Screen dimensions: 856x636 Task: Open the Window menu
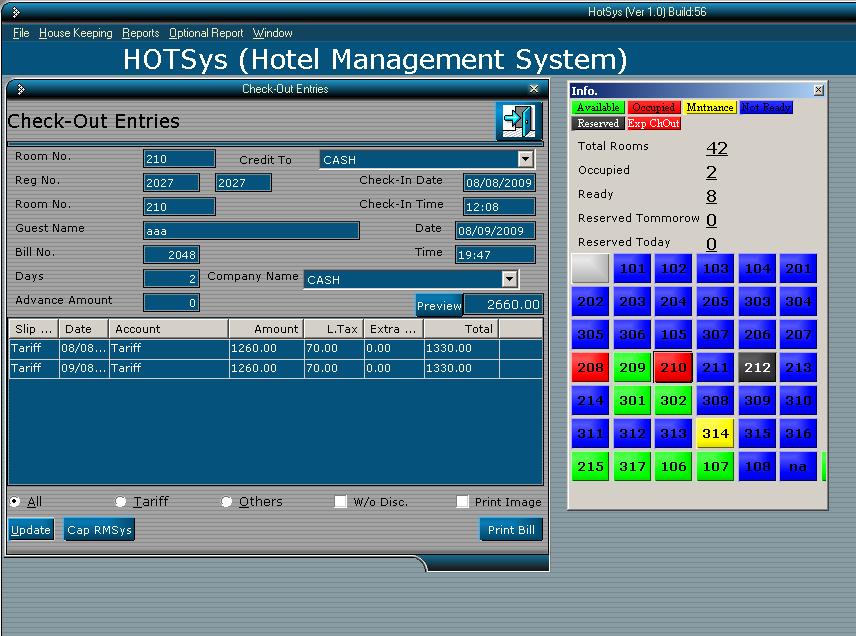tap(271, 33)
